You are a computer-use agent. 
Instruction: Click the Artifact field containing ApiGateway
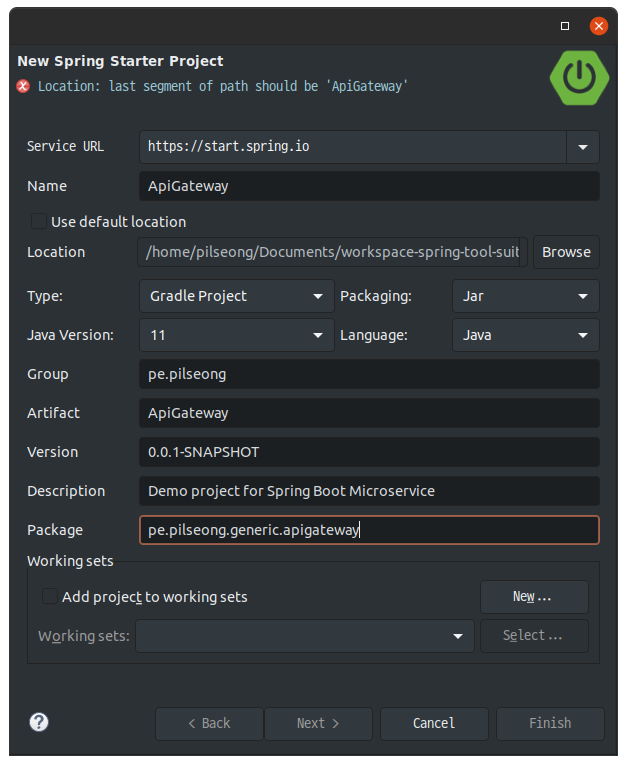pyautogui.click(x=369, y=413)
